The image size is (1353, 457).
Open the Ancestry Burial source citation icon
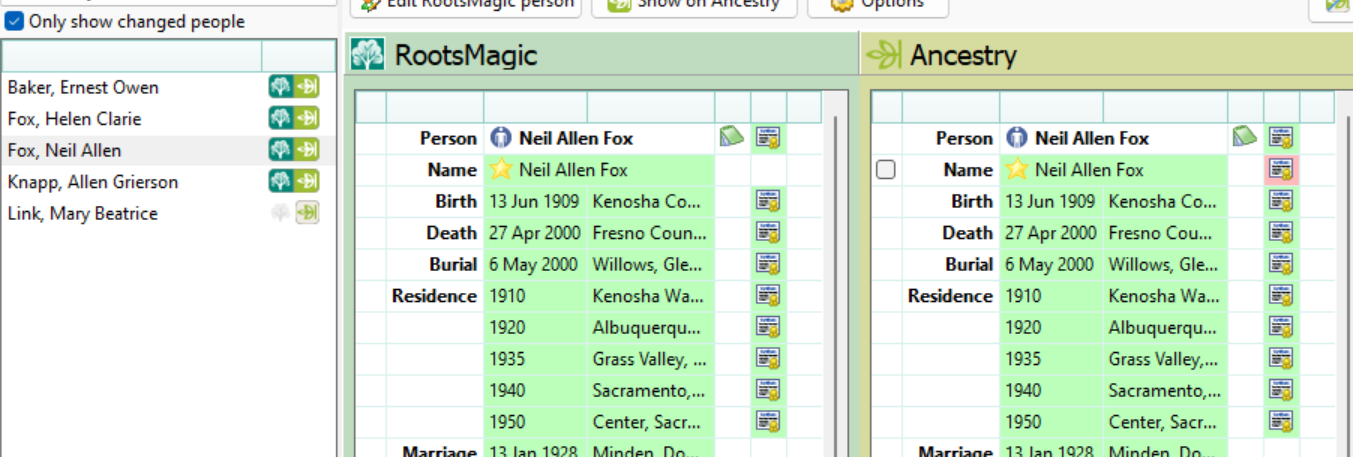point(1281,264)
